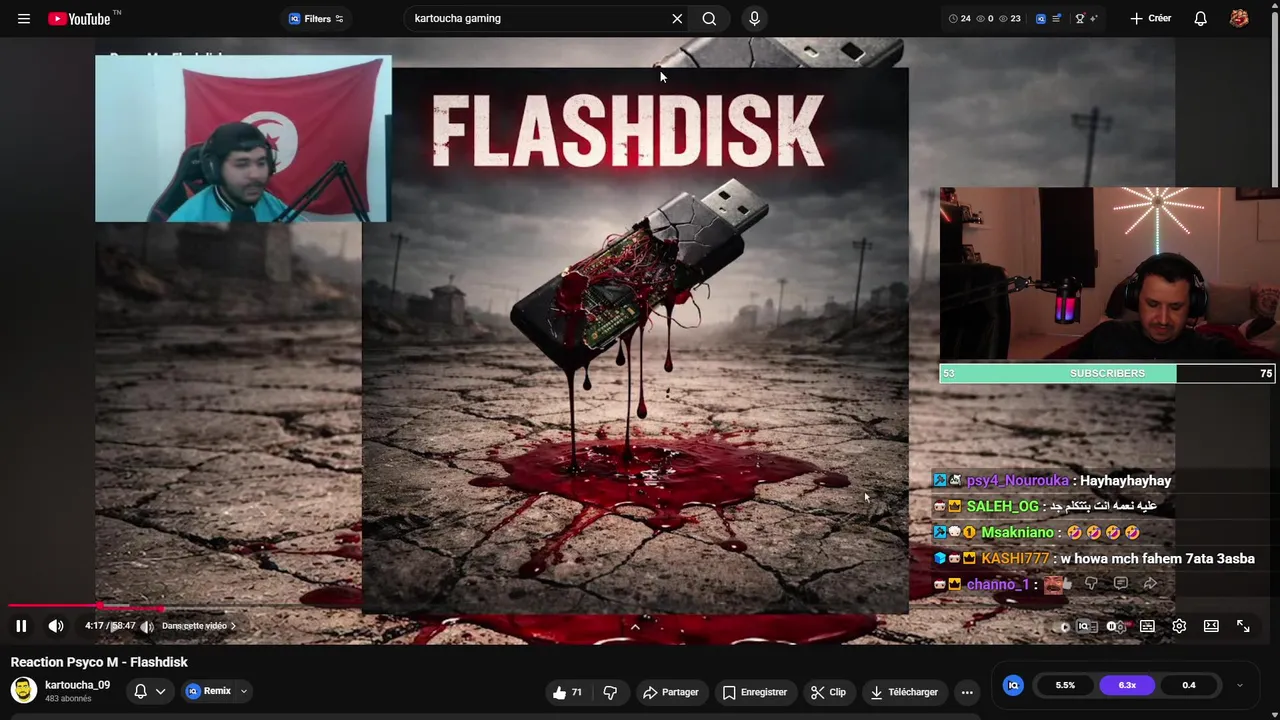Pause the video
This screenshot has height=720, width=1280.
(21, 626)
